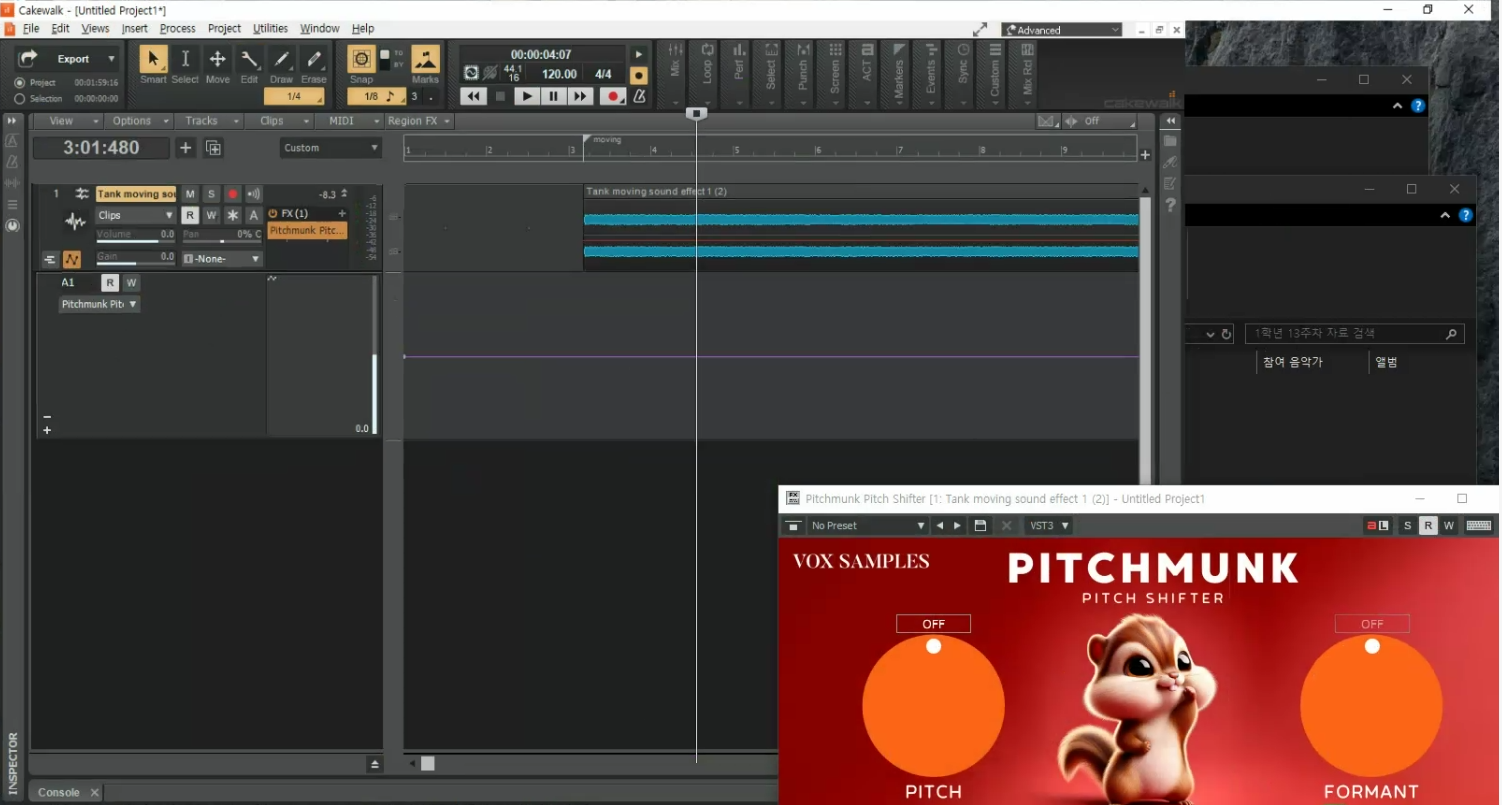Open track control Custom dropdown
Screen dimensions: 1502x805
(331, 148)
